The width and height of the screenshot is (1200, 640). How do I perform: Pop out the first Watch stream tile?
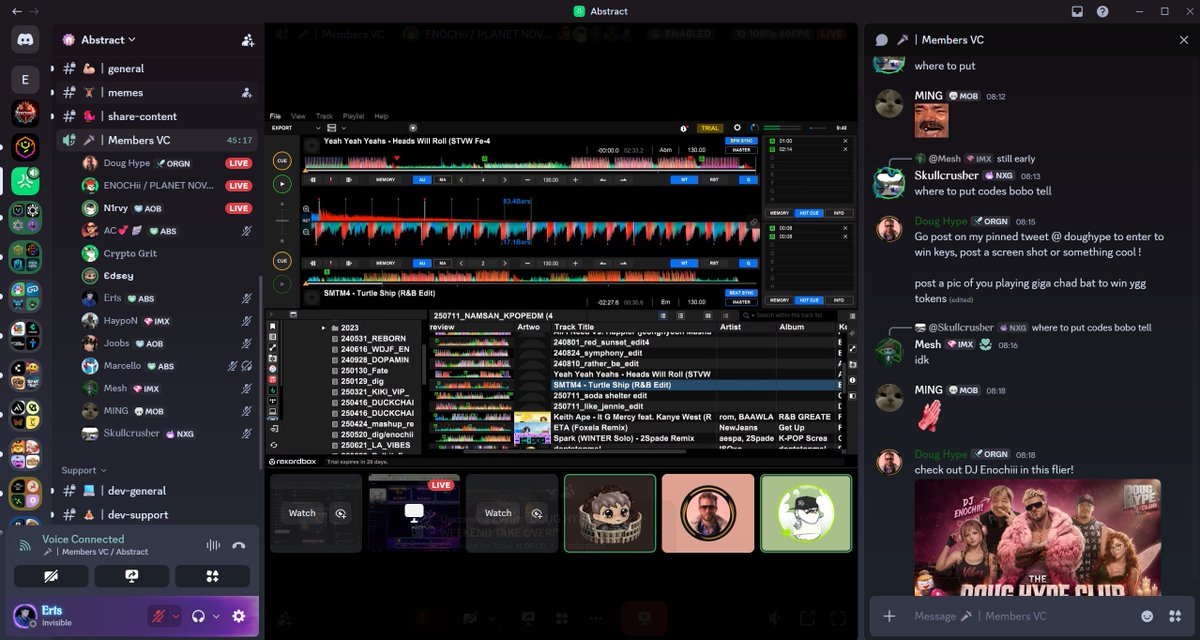click(x=340, y=513)
